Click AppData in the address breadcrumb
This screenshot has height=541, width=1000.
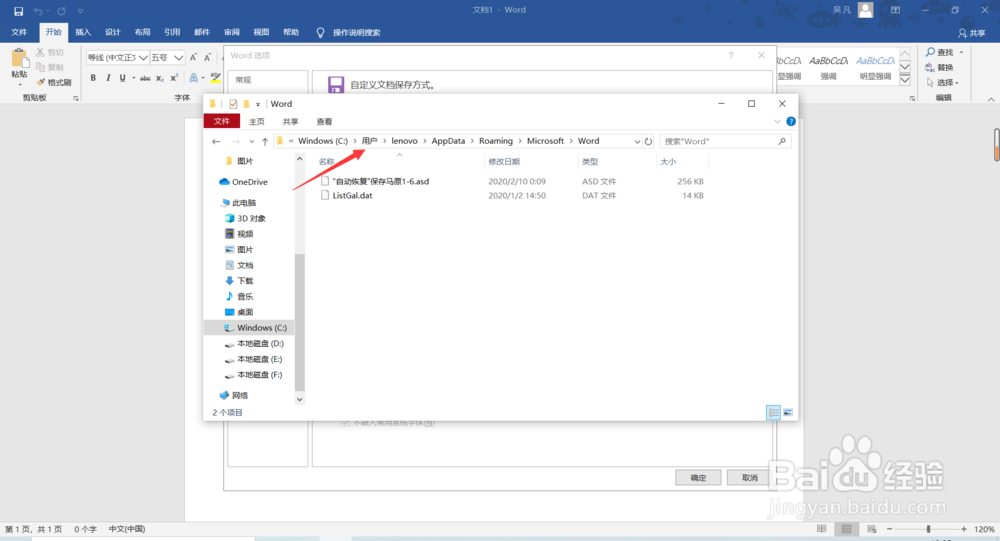point(448,141)
